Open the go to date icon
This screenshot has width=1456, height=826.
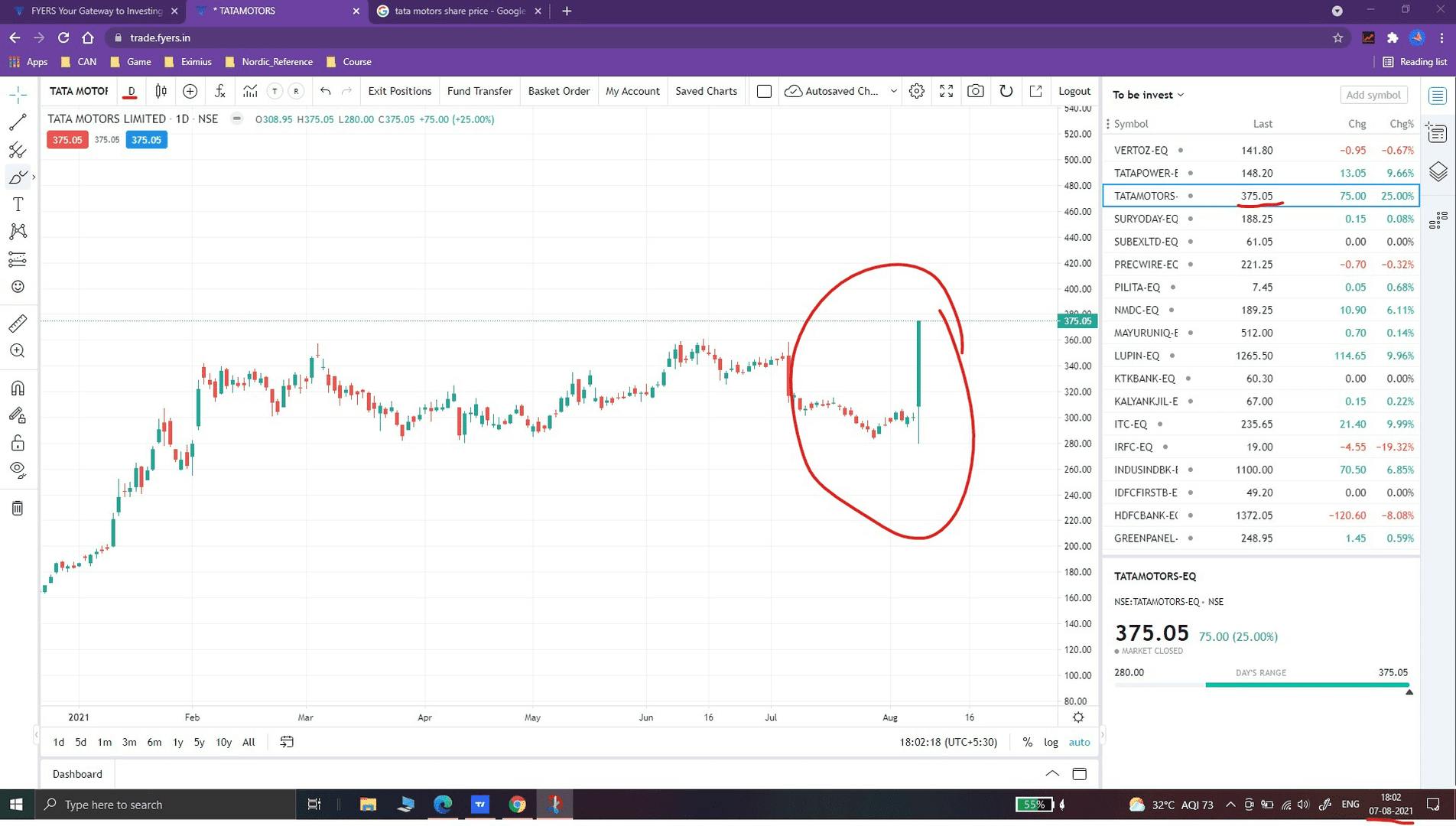[x=287, y=742]
